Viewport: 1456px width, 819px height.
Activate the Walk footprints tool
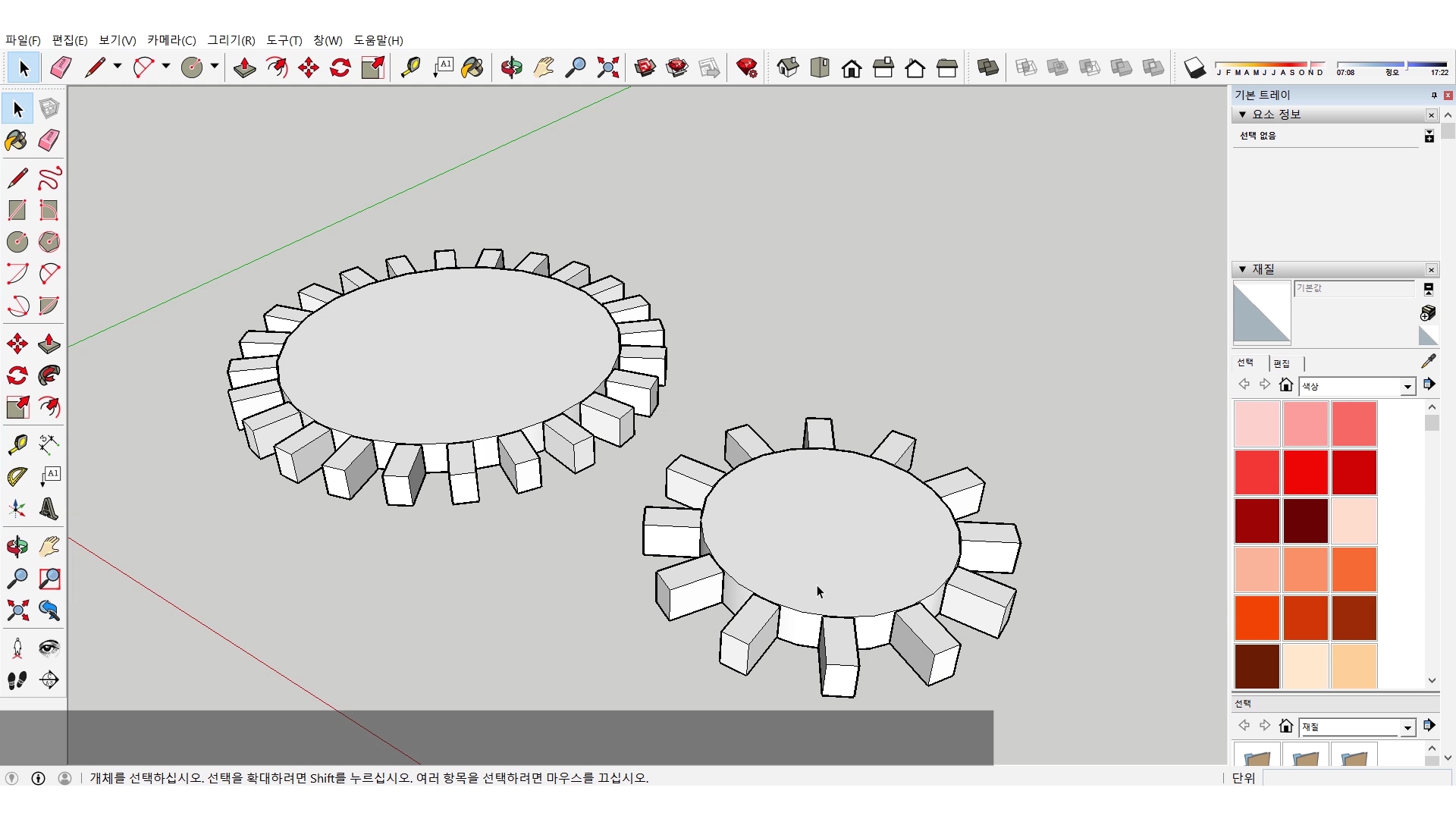click(17, 680)
